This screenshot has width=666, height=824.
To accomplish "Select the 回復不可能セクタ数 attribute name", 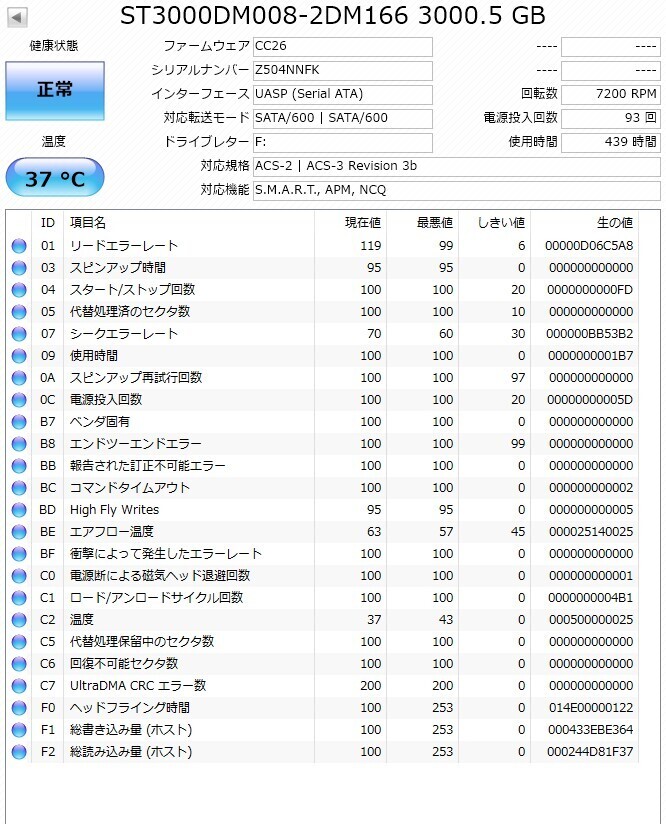I will [124, 664].
